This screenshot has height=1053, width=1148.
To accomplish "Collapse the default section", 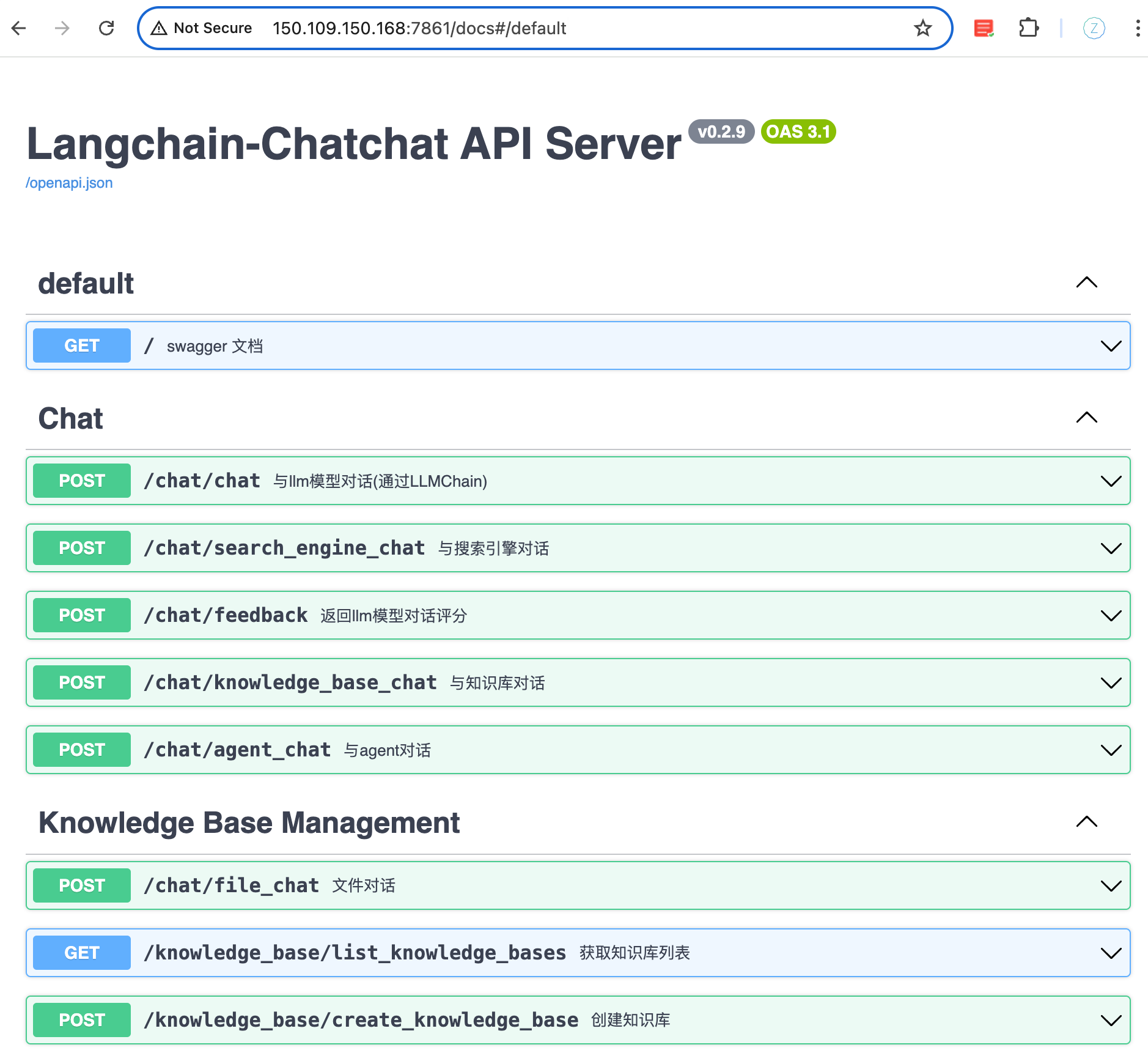I will pyautogui.click(x=1086, y=283).
